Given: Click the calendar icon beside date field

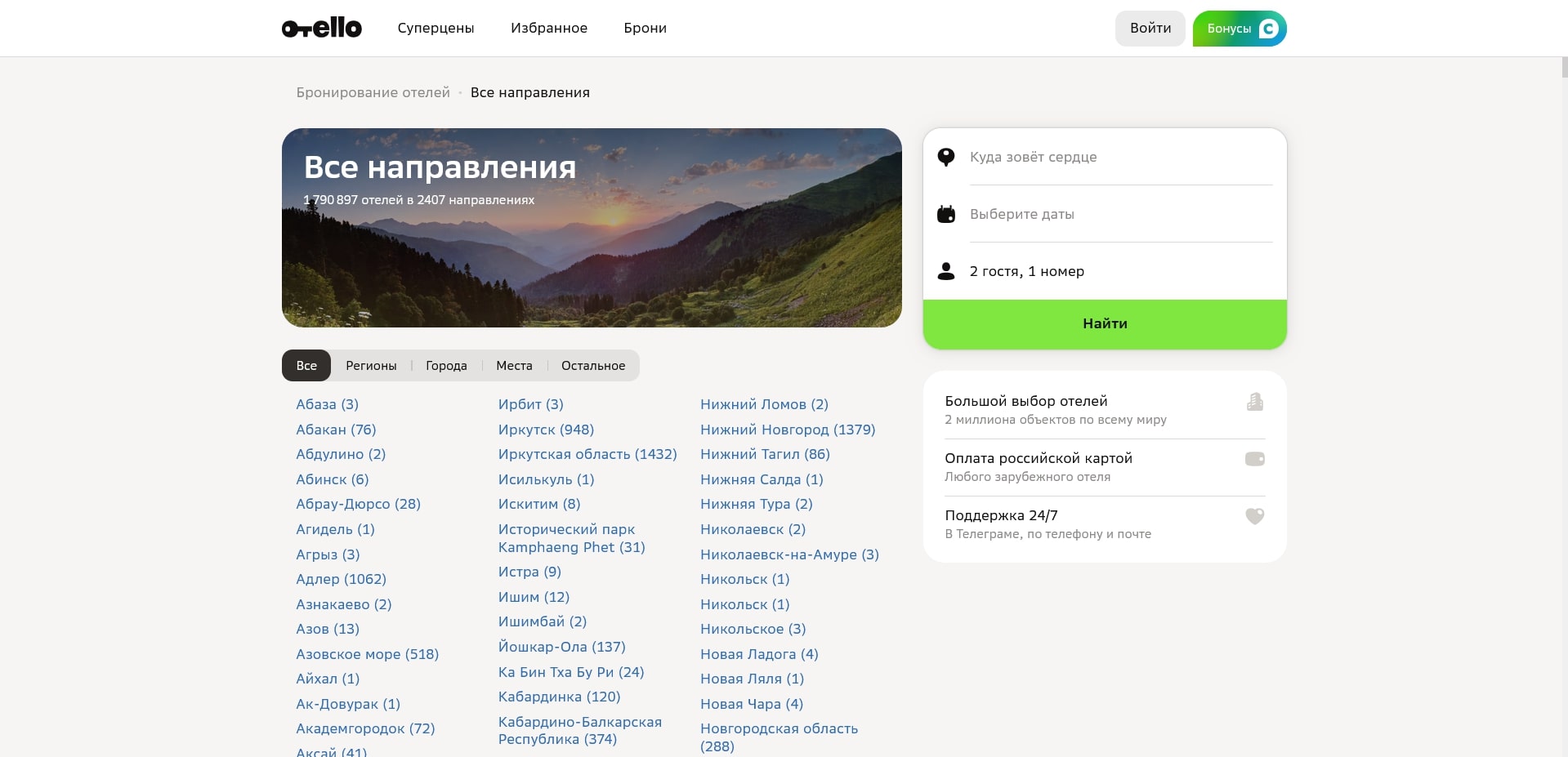Looking at the screenshot, I should point(945,214).
